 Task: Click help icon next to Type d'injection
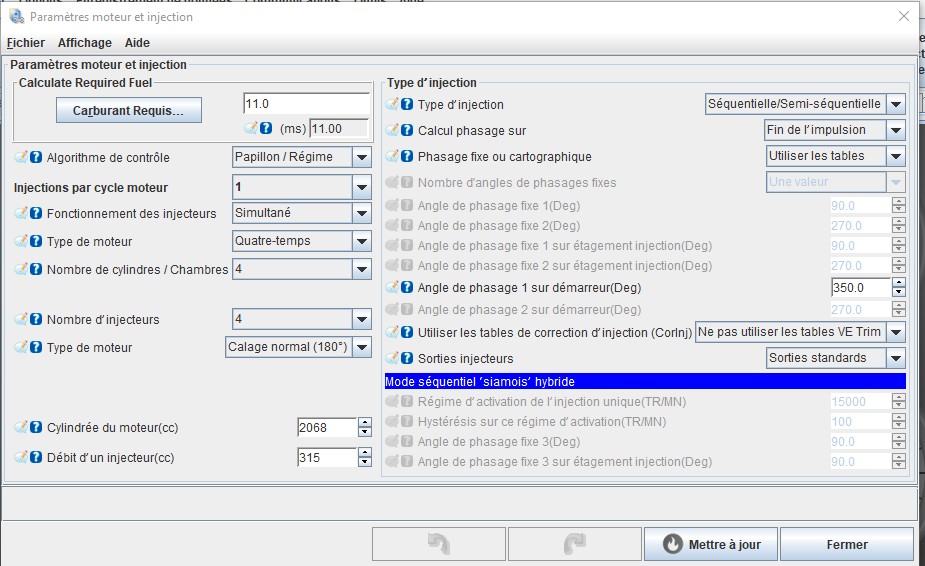tap(407, 104)
